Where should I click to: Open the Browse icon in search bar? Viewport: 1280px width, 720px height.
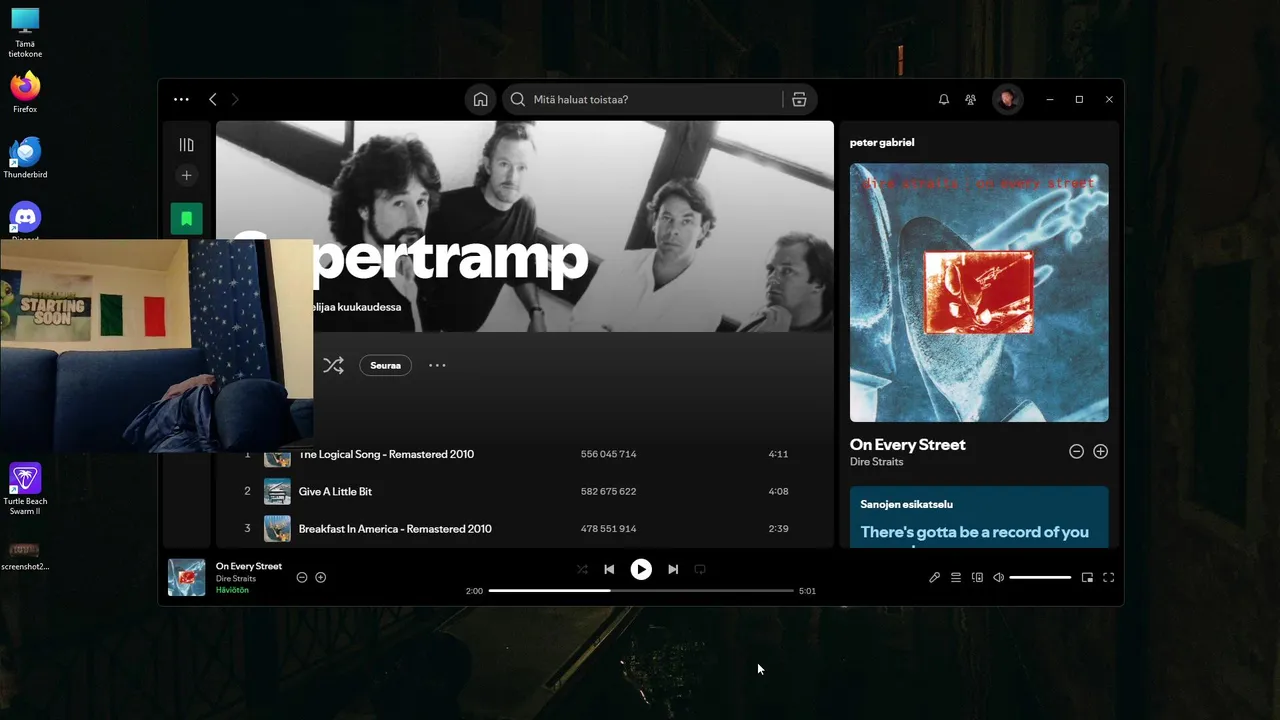(x=799, y=99)
